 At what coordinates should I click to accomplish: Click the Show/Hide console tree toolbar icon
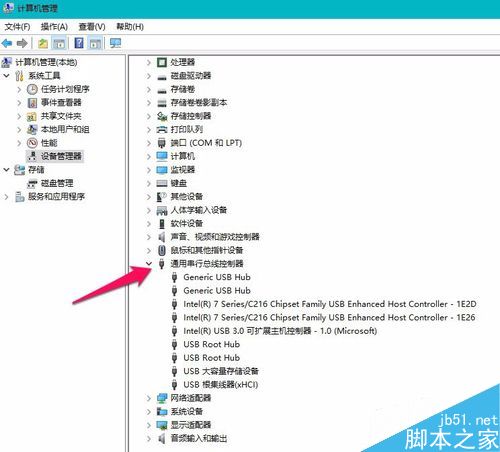(59, 43)
